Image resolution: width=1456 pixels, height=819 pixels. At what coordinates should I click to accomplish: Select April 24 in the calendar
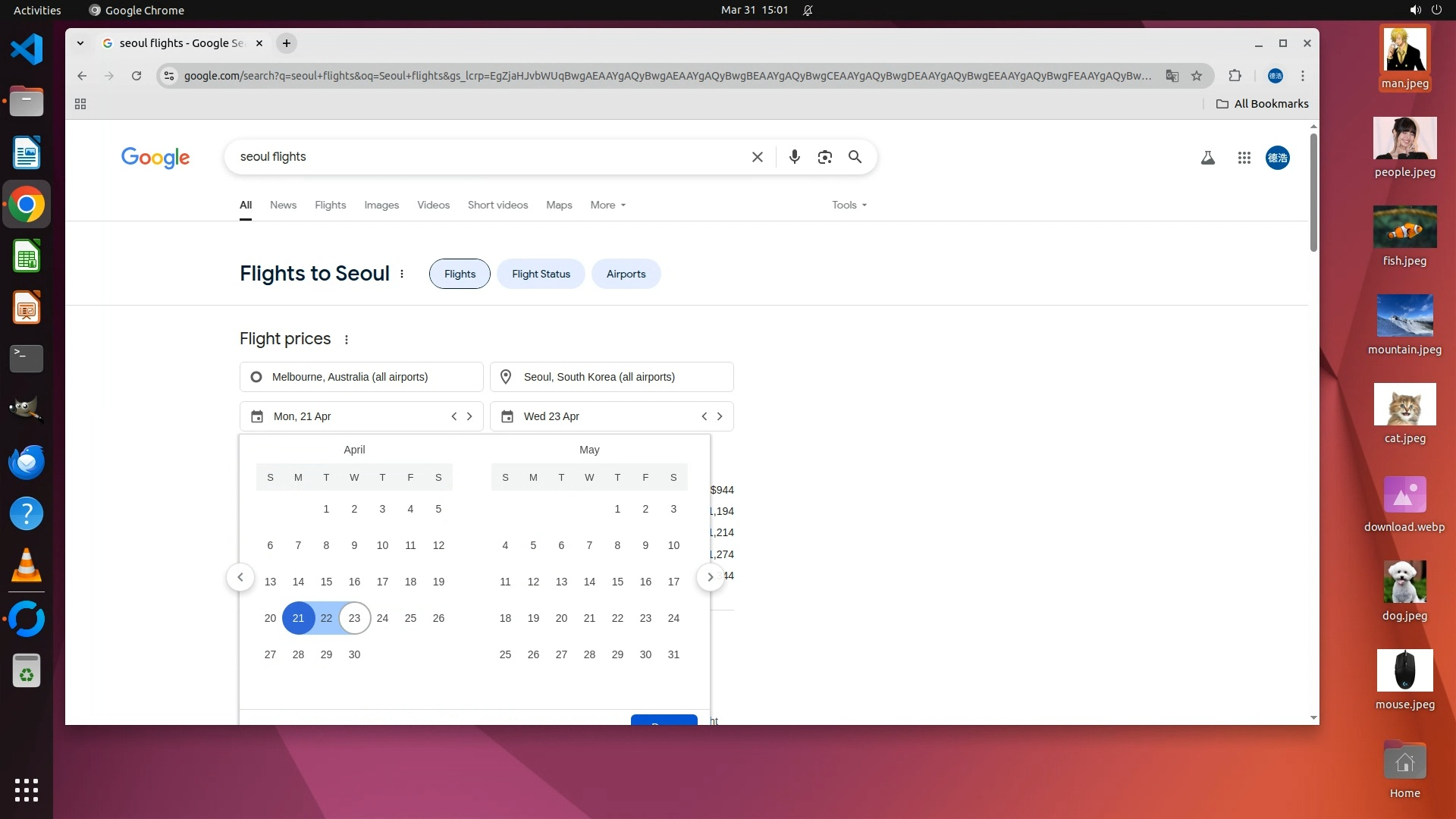point(382,618)
